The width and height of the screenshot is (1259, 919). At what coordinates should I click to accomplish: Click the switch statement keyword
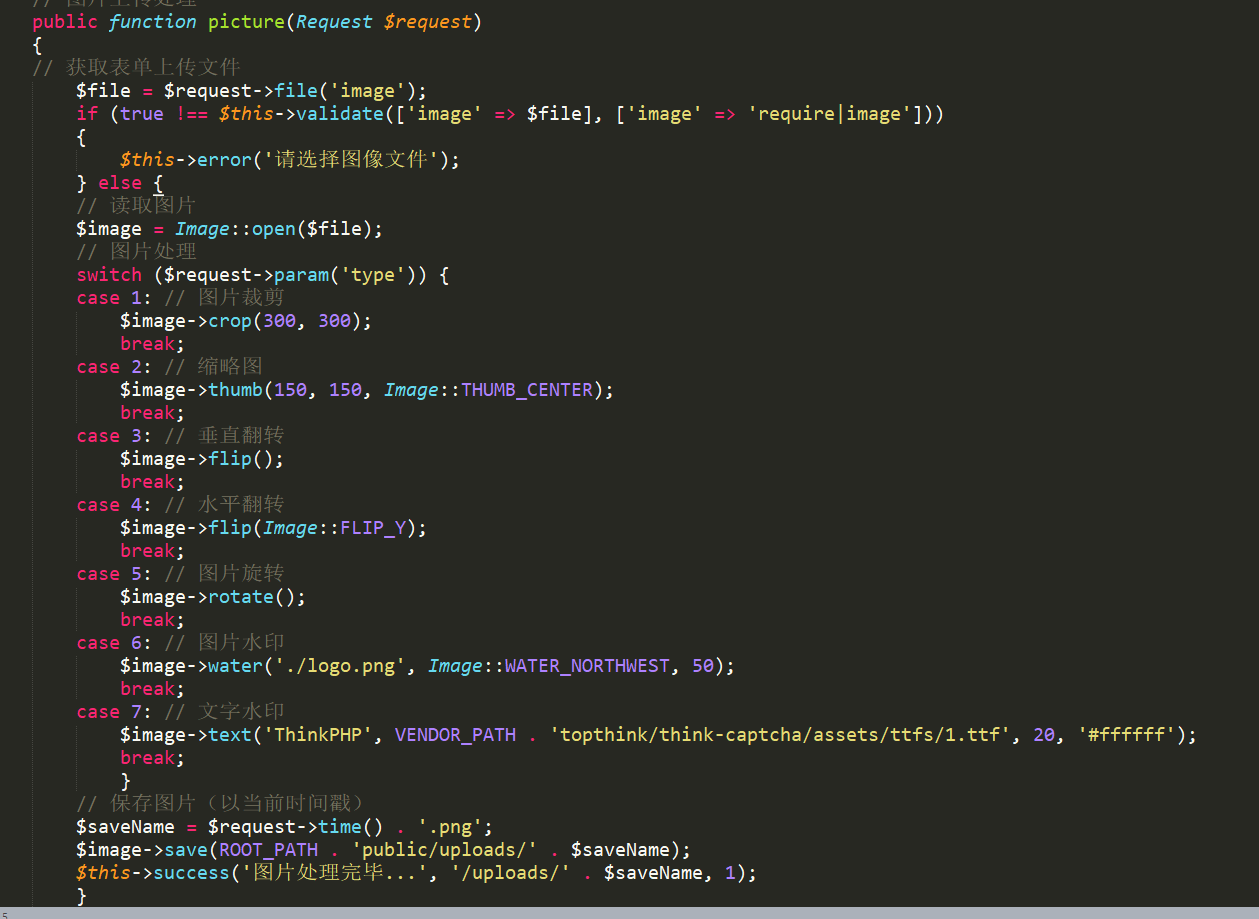click(109, 274)
